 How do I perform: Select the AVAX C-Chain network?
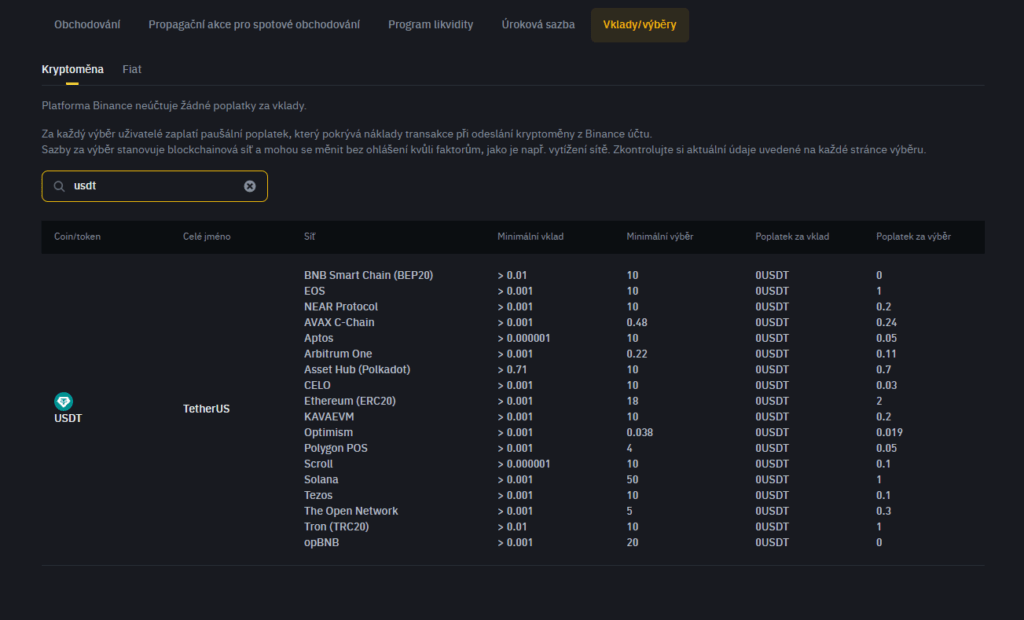pos(339,322)
